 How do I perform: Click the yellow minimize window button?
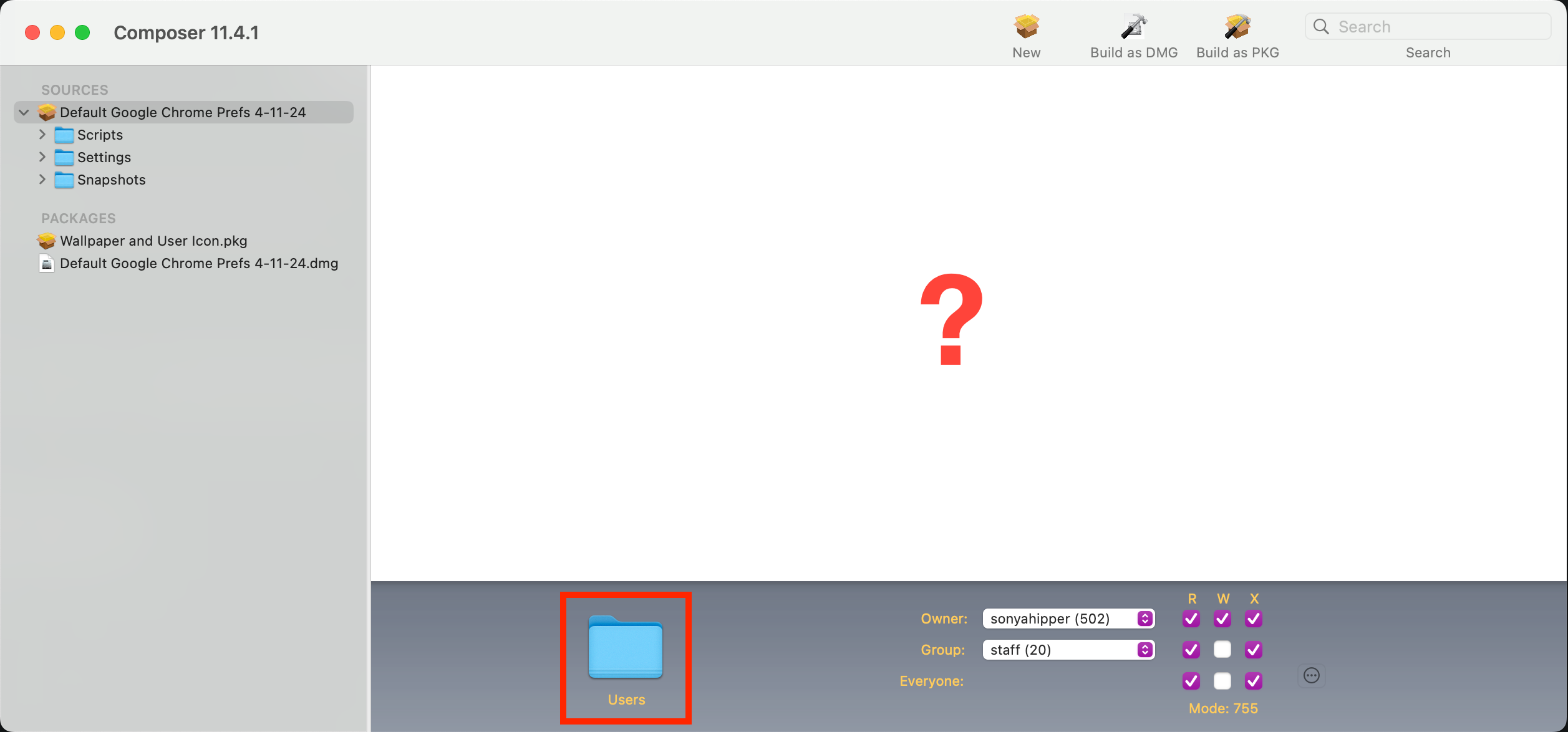57,32
